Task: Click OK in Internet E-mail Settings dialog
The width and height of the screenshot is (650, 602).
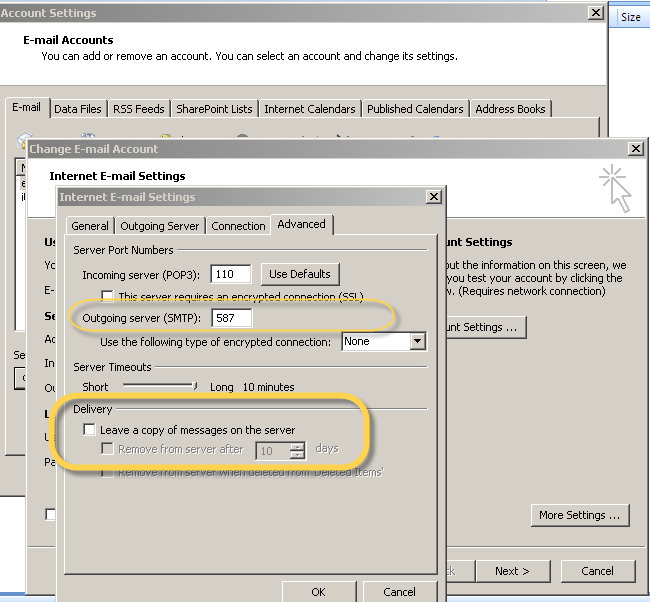Action: click(x=318, y=592)
